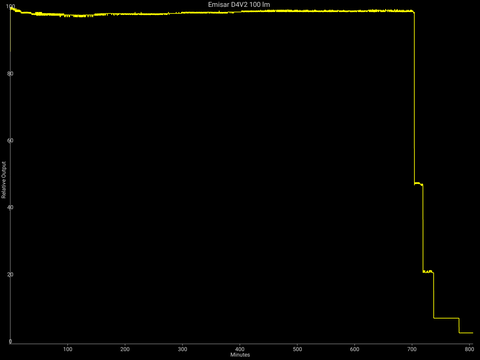Click the 20 label on the output axis
Viewport: 480px width, 360px height.
(10, 275)
